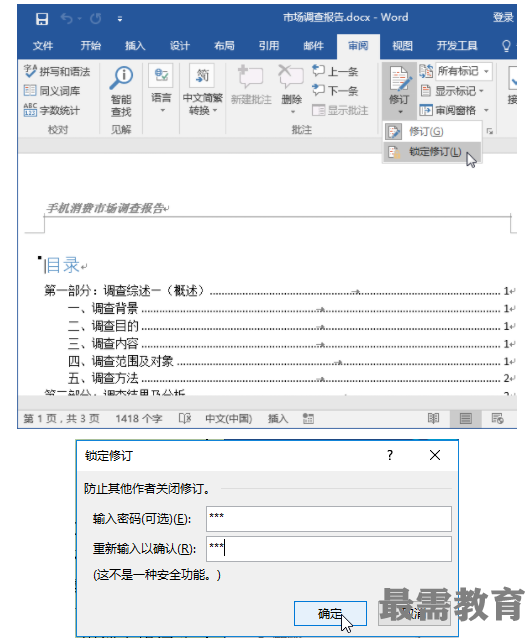531x644 pixels.
Task: Toggle 插入 insert mode in status bar
Action: [x=278, y=419]
